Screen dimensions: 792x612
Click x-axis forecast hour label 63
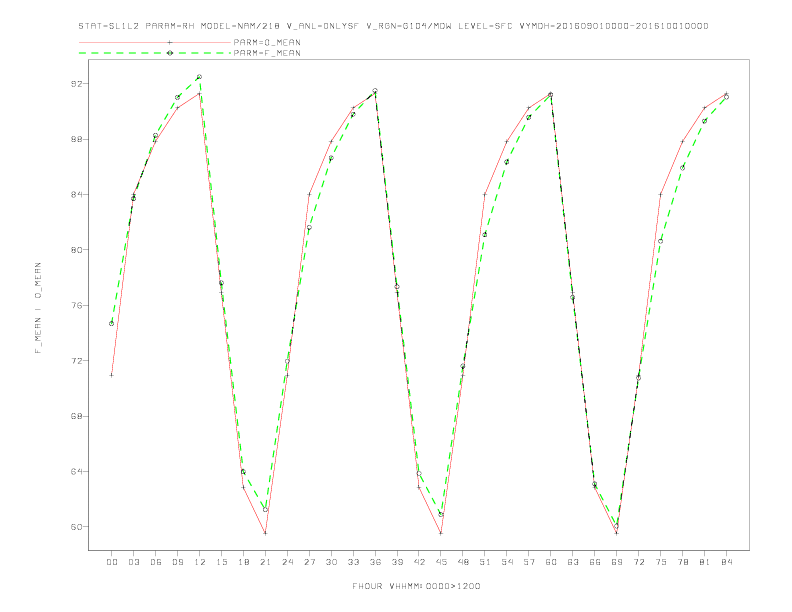573,562
